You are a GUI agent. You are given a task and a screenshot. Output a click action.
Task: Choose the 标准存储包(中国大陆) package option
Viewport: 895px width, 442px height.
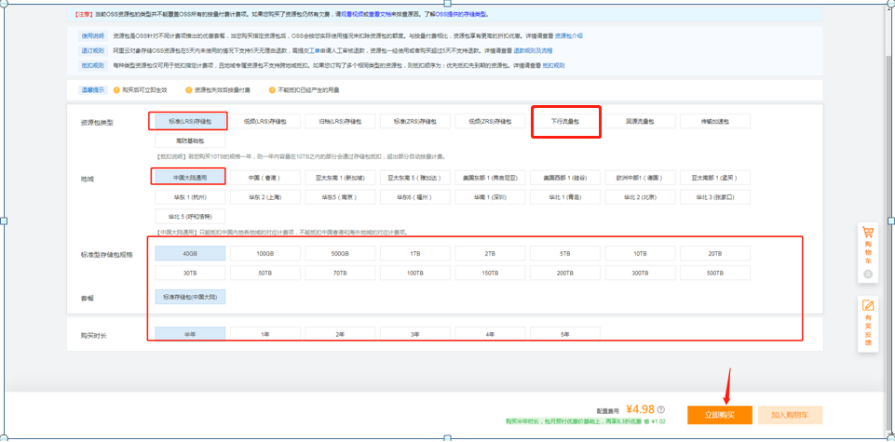point(190,297)
